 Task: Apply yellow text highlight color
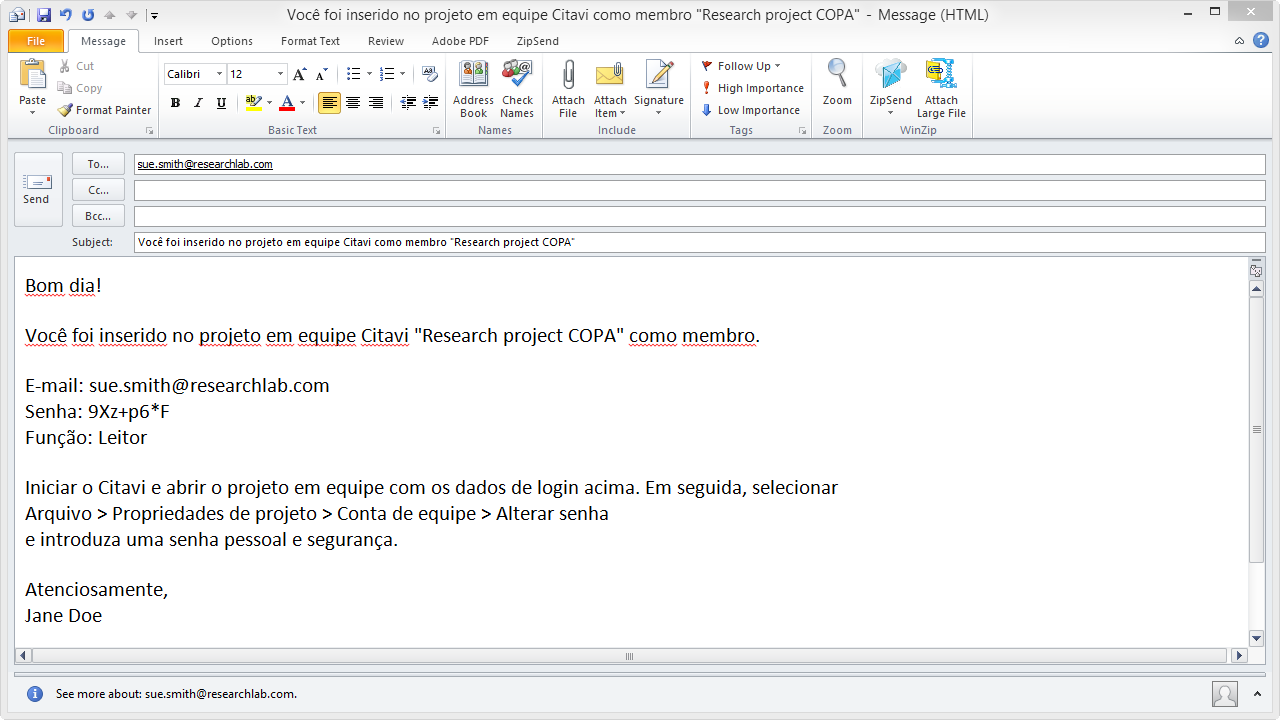253,103
